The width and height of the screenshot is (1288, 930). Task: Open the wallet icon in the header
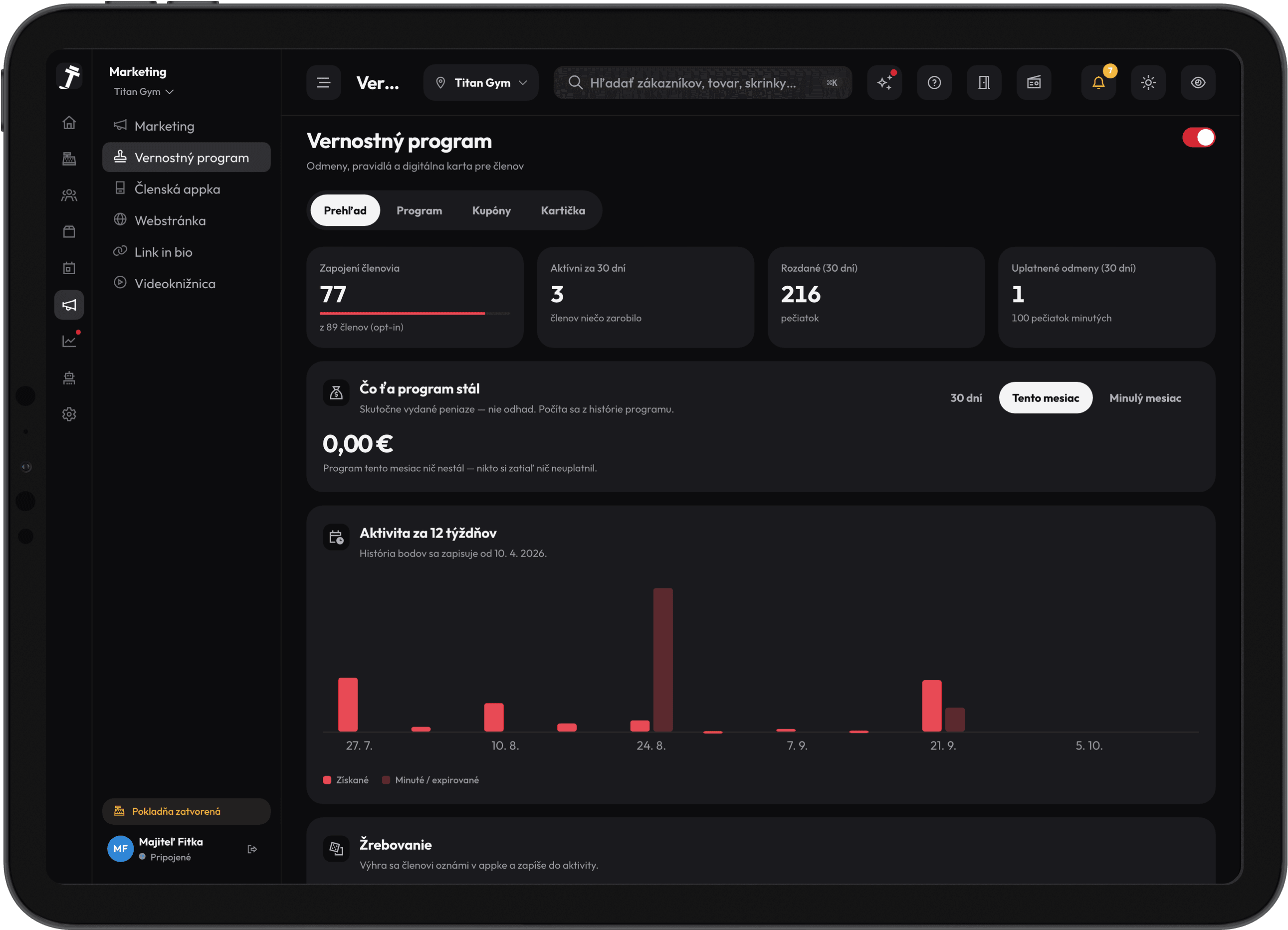(1034, 83)
